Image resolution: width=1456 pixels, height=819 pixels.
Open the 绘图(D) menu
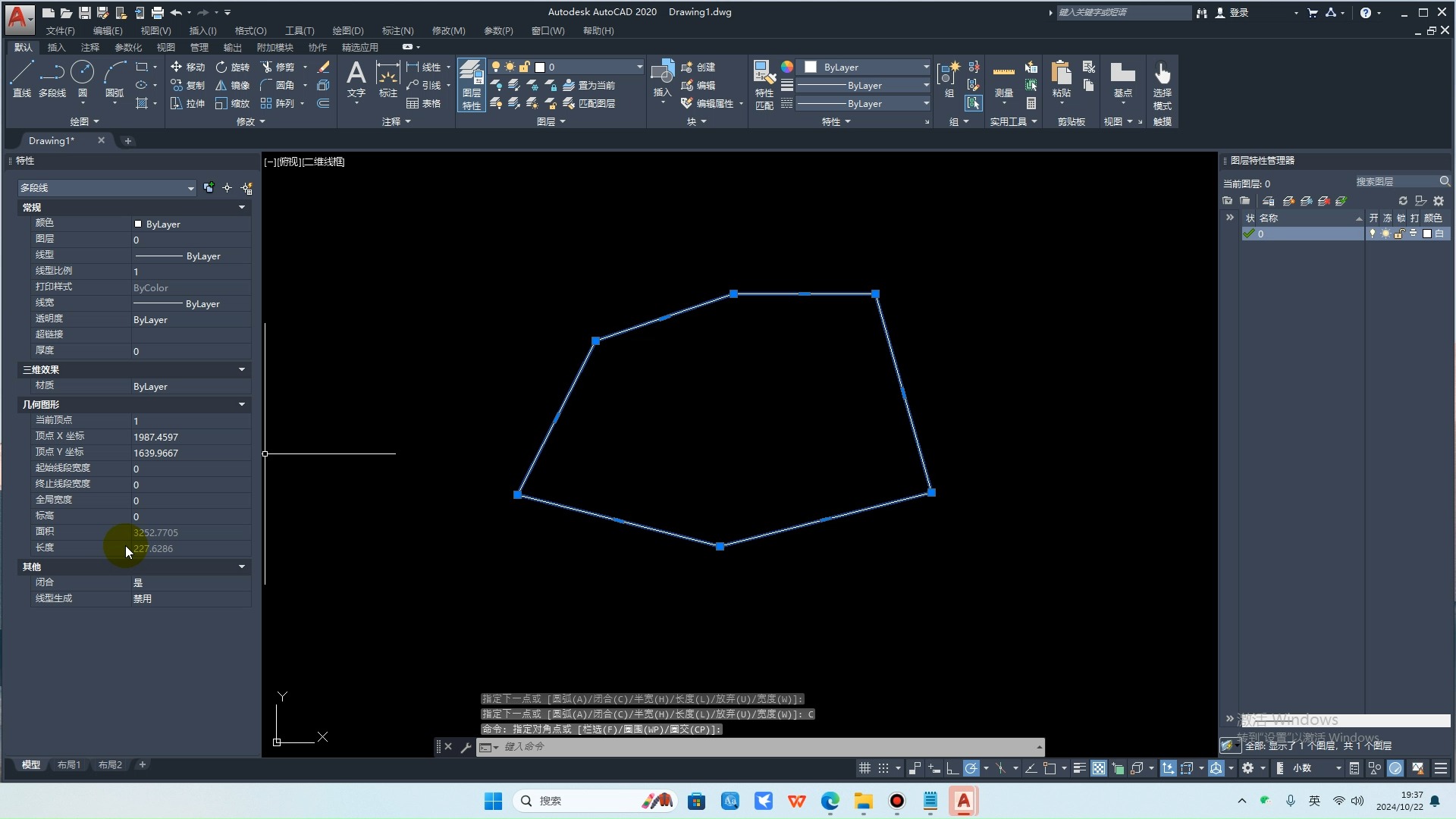pos(347,31)
